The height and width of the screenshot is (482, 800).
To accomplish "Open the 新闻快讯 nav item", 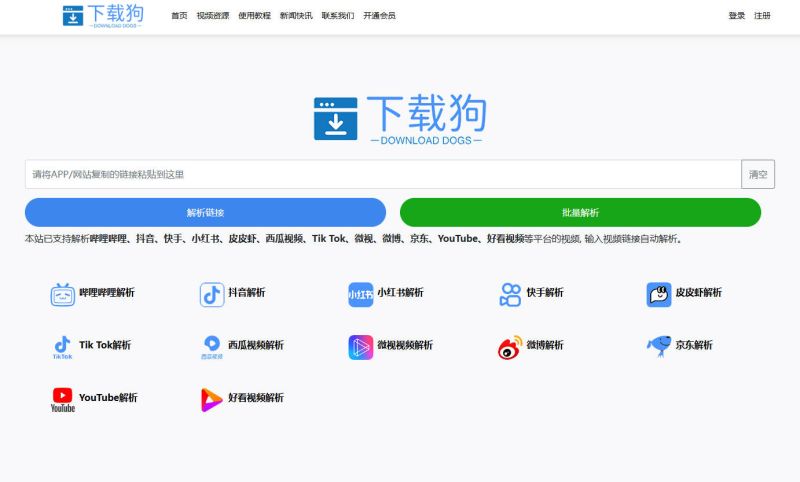I will [x=296, y=16].
